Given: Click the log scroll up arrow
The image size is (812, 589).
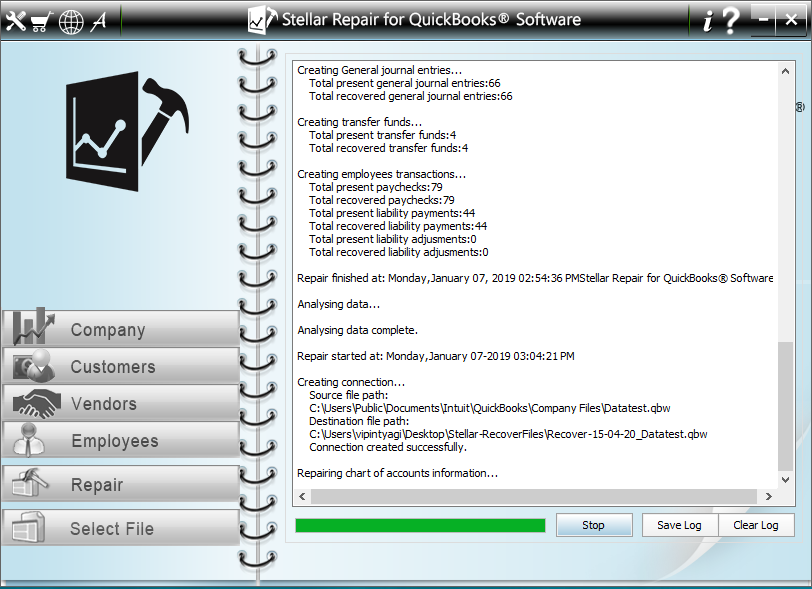Looking at the screenshot, I should click(785, 71).
